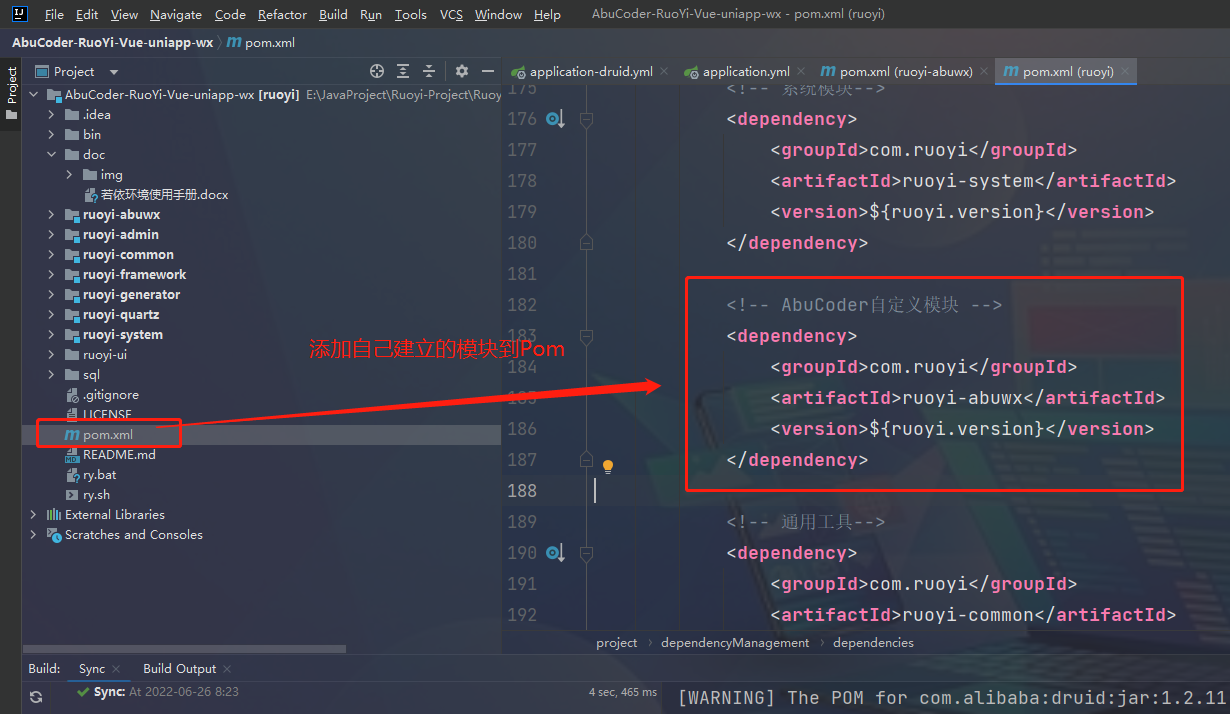Click the rerun sync icon in Build panel
This screenshot has height=714, width=1230.
[36, 697]
